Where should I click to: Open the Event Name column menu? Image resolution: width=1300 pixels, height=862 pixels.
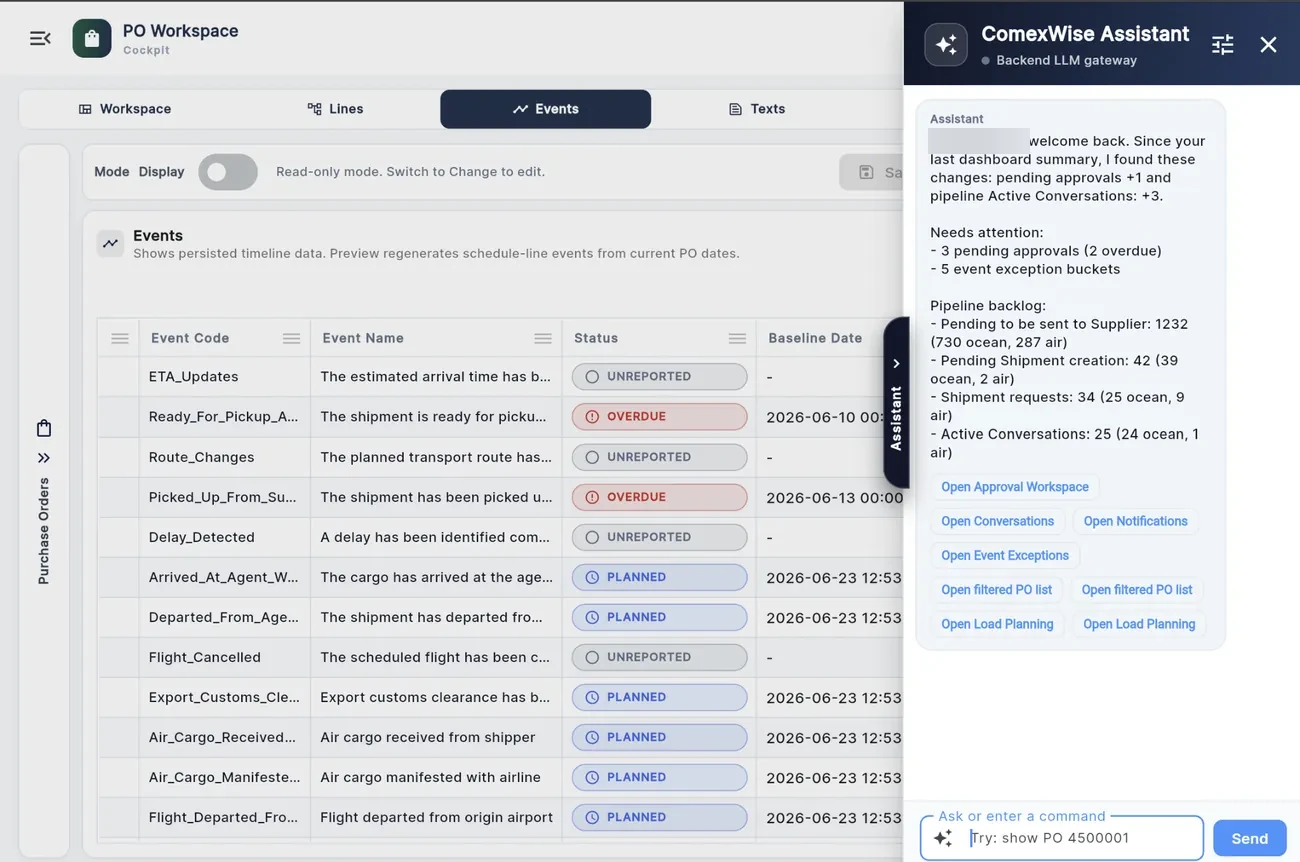[x=543, y=338]
